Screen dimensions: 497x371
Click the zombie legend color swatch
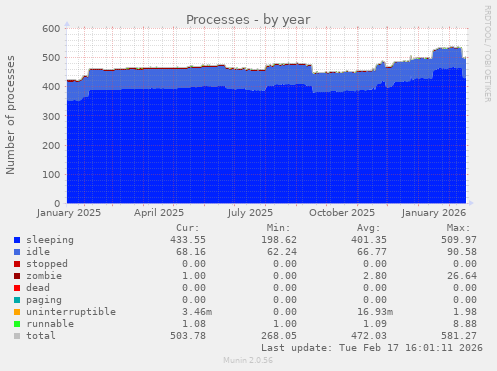[17, 276]
